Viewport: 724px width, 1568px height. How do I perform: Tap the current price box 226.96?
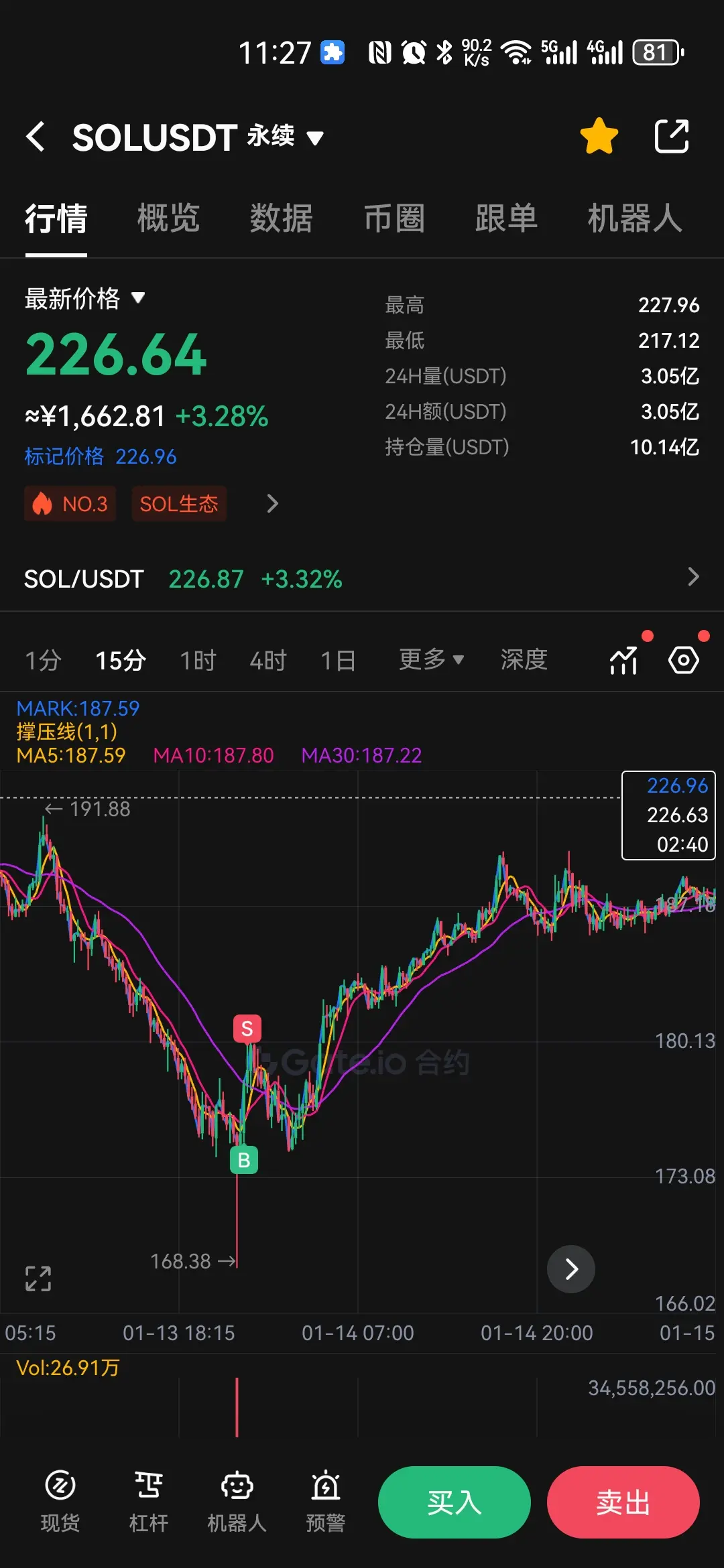tap(668, 815)
